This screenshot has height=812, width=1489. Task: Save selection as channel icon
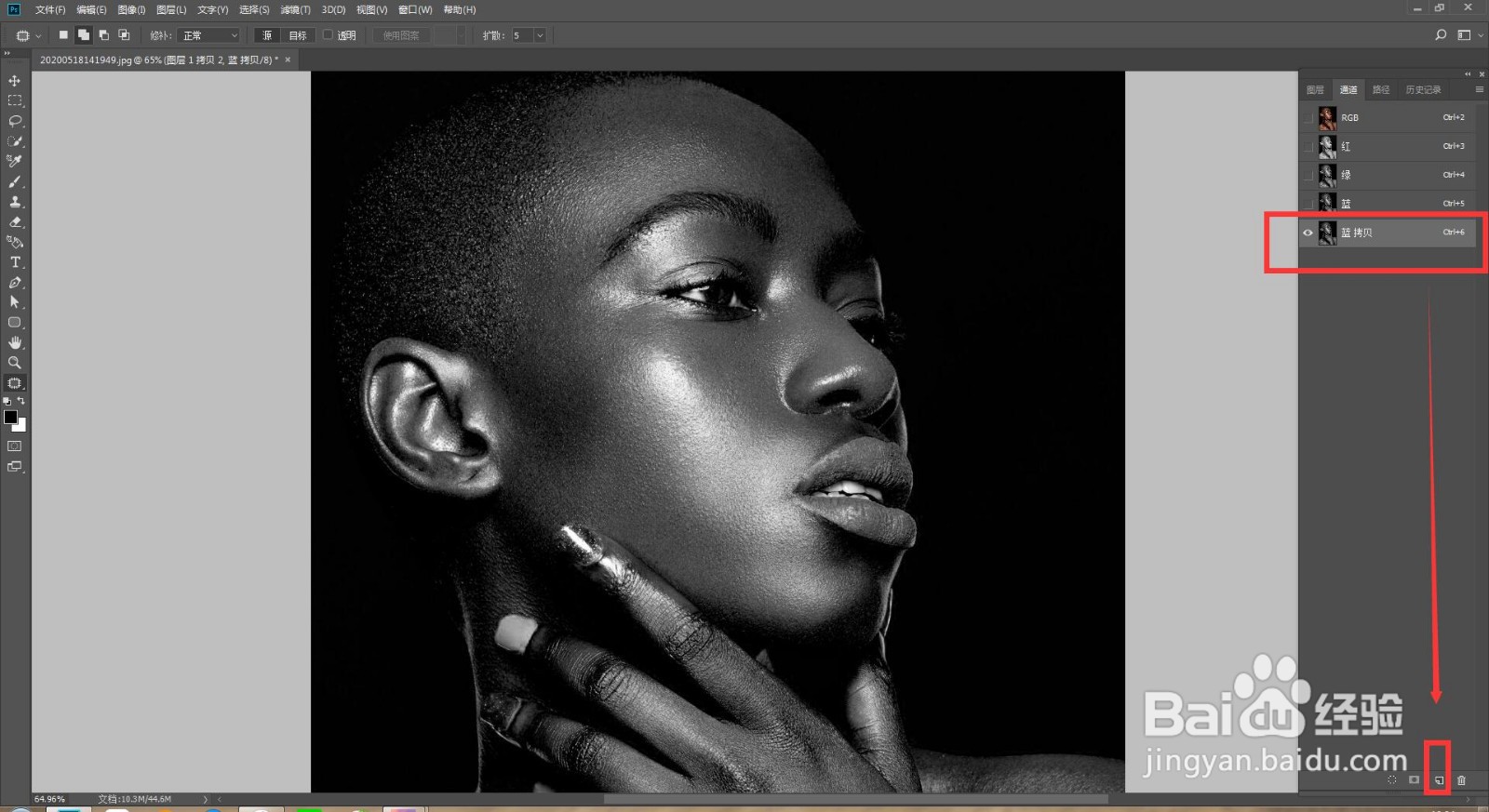(x=1415, y=780)
